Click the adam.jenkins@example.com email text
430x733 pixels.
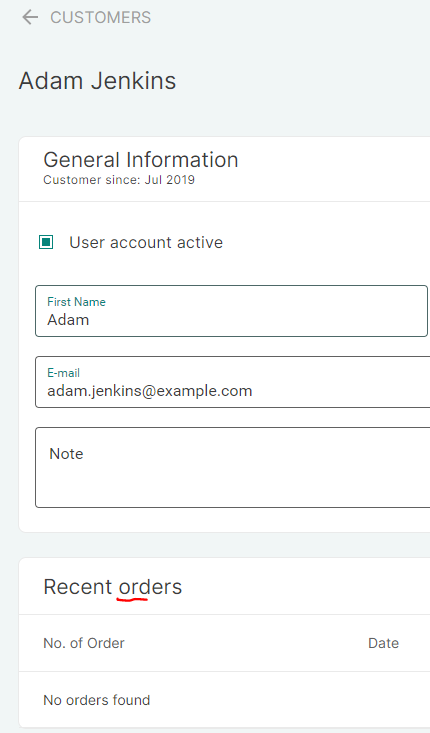coord(150,391)
